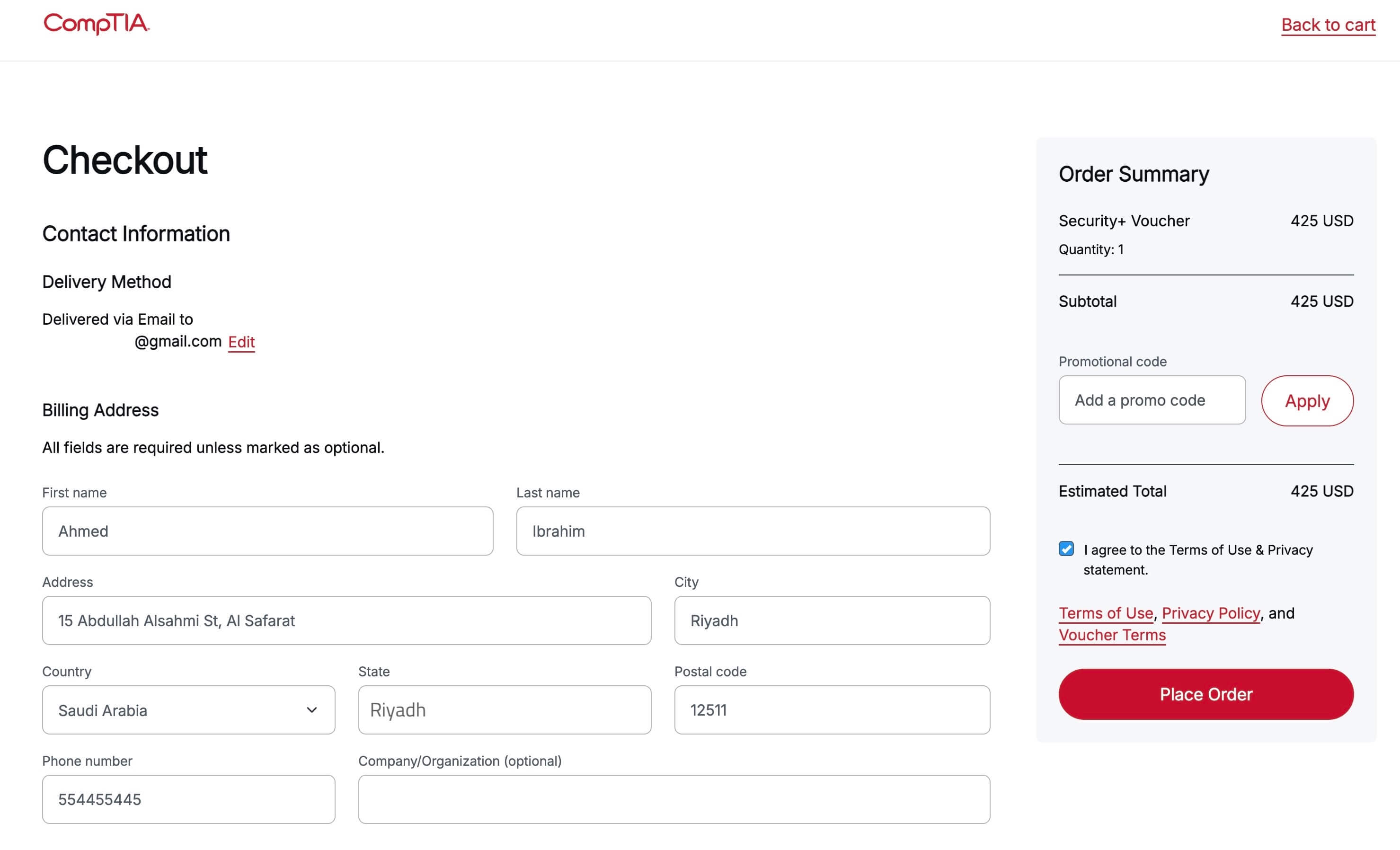Open the Privacy Policy link
Screen dimensions: 1400x850
pyautogui.click(x=1210, y=613)
